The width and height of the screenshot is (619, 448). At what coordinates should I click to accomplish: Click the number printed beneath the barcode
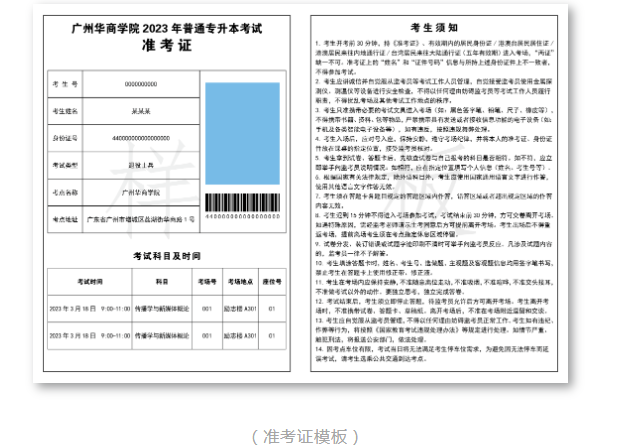(242, 216)
